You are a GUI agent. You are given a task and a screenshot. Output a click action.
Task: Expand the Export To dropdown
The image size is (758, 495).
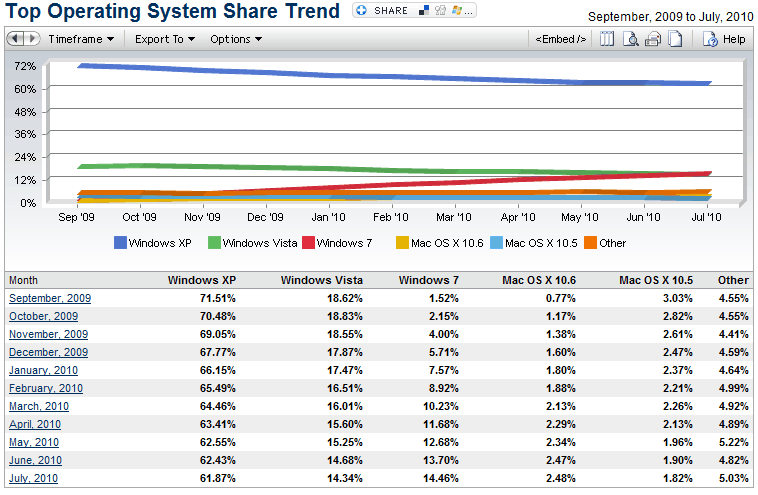pos(165,40)
